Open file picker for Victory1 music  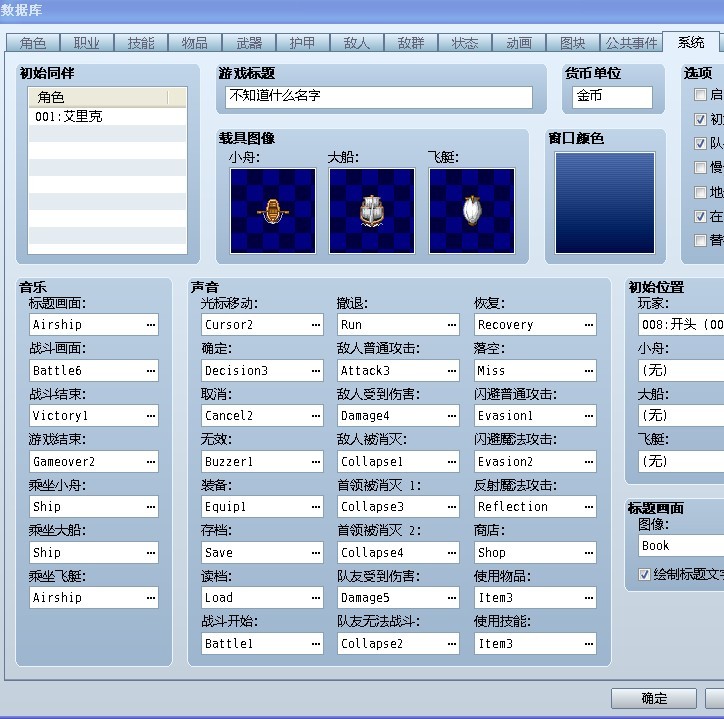click(x=151, y=416)
